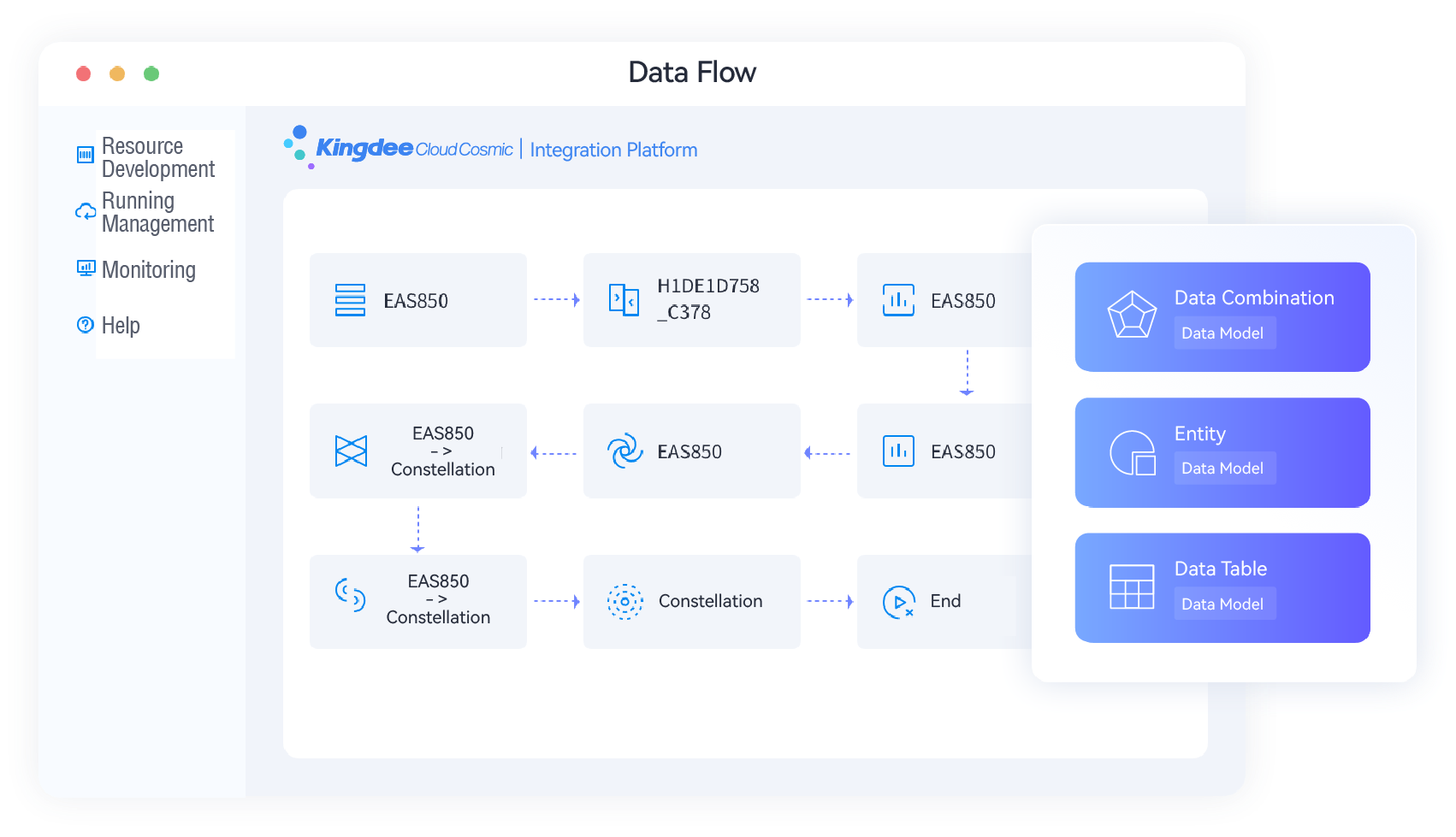The width and height of the screenshot is (1456, 837).
Task: Click the Data Model tag under Data Combination
Action: pos(1222,333)
